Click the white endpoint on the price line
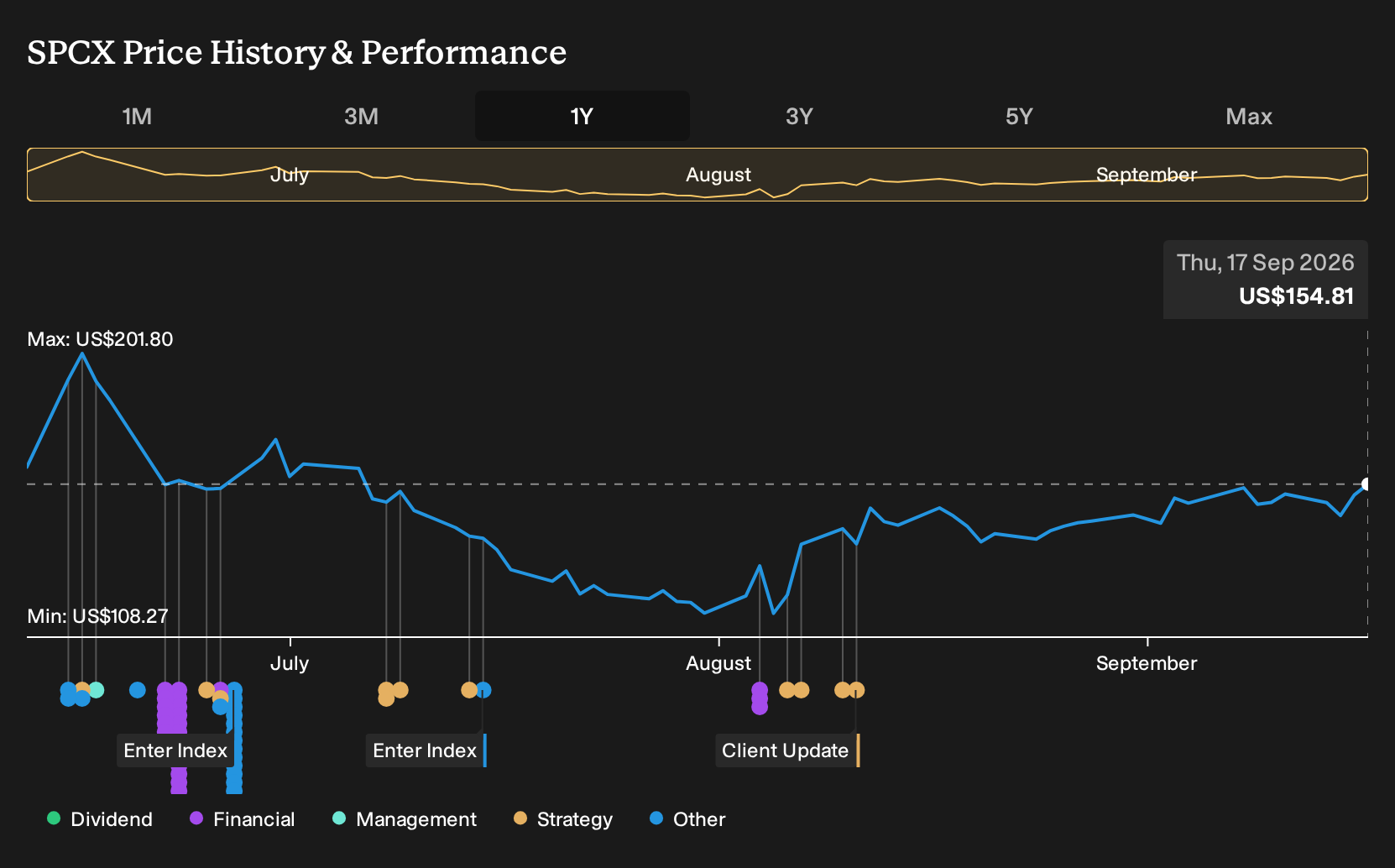The width and height of the screenshot is (1395, 868). [1366, 484]
